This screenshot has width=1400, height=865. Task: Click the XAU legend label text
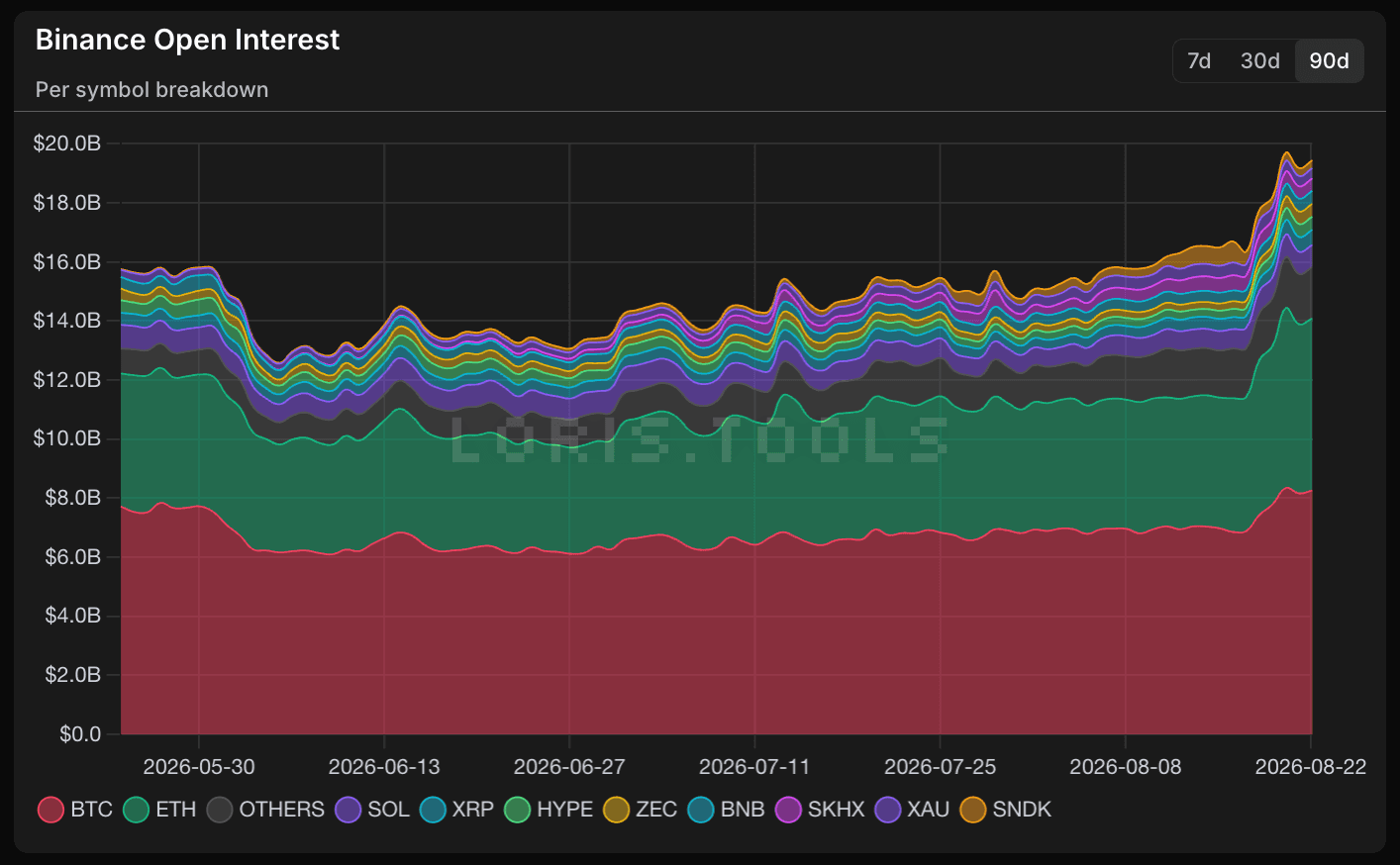point(929,810)
